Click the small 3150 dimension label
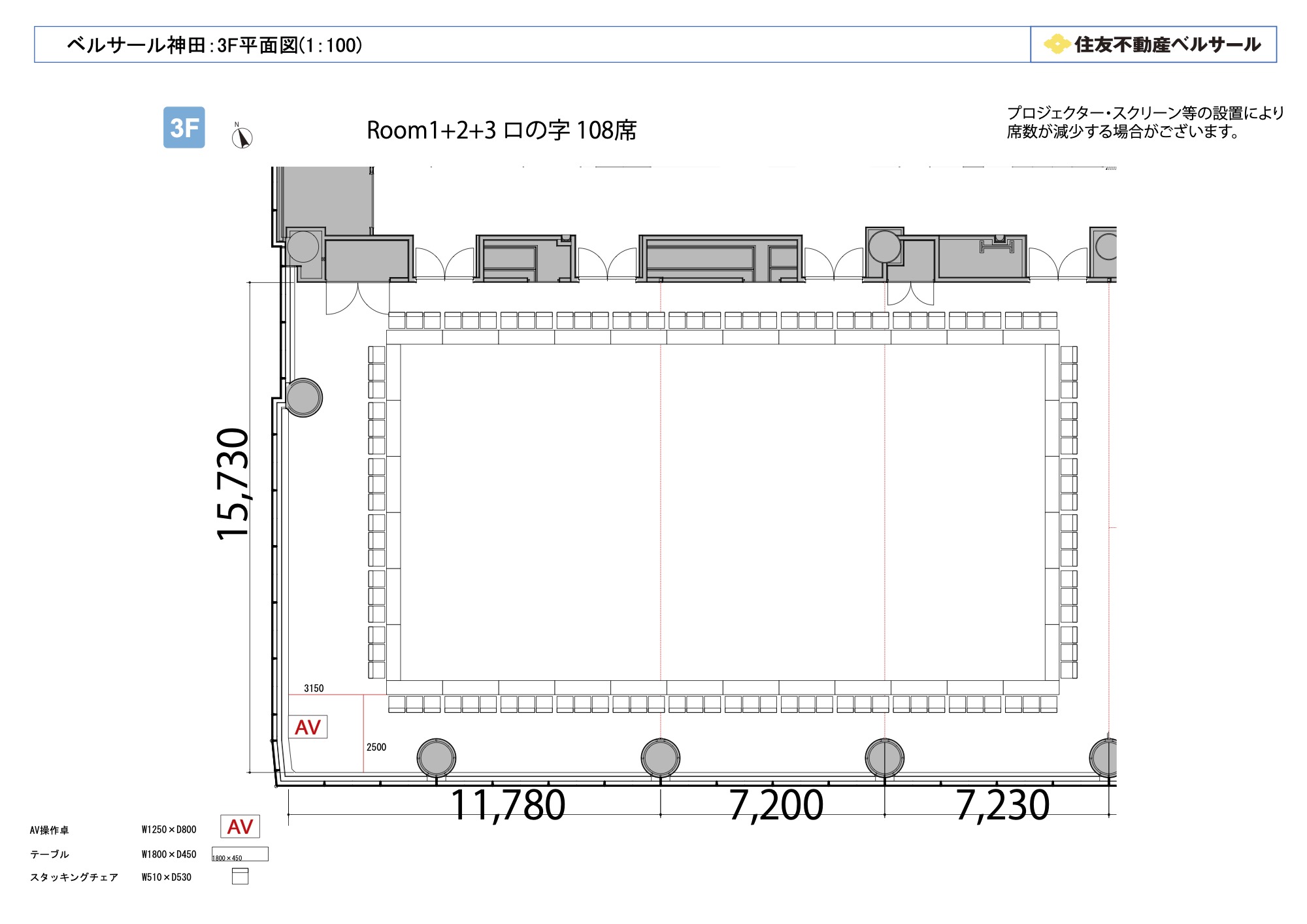The width and height of the screenshot is (1307, 924). tap(314, 688)
